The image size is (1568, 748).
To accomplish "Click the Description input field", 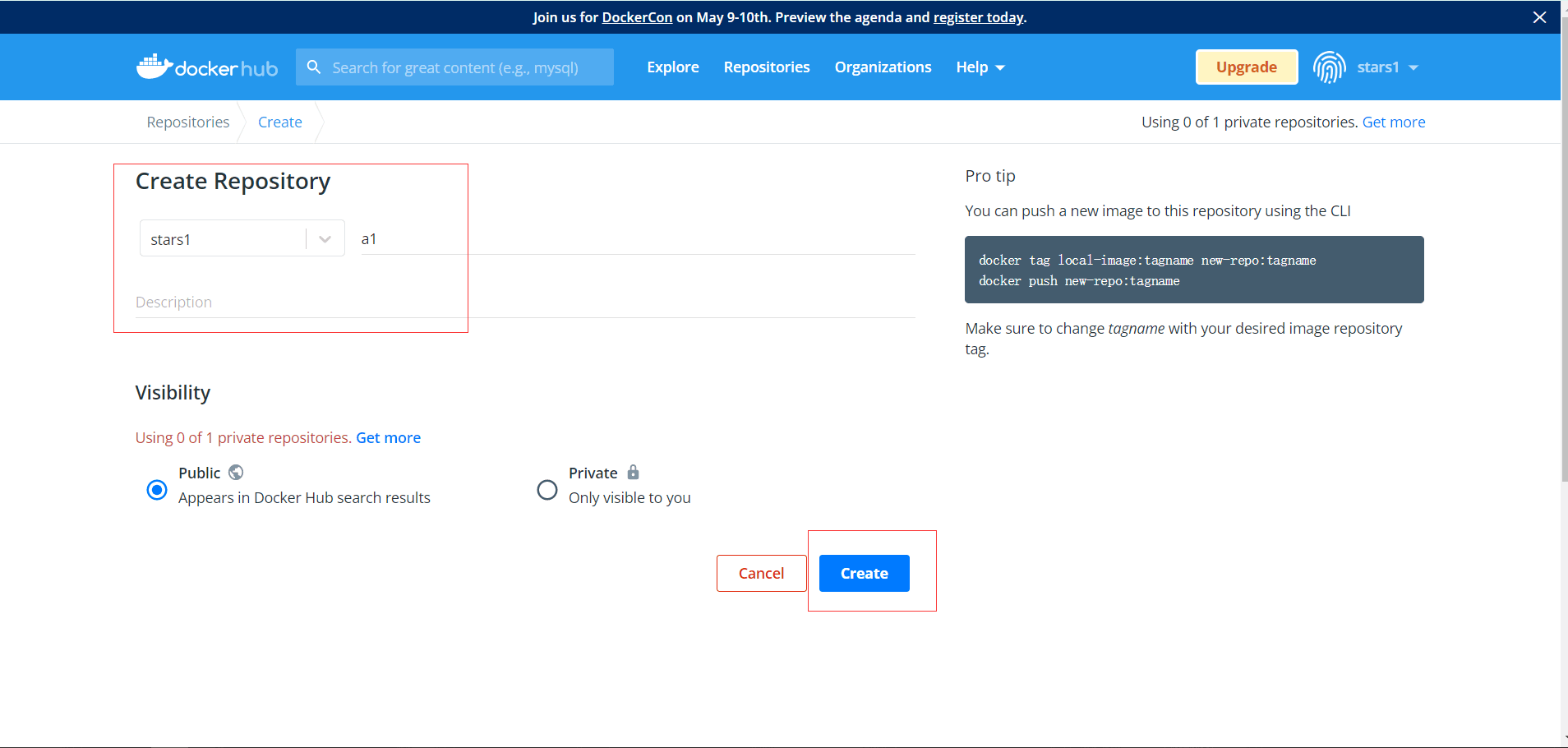I will coord(525,302).
